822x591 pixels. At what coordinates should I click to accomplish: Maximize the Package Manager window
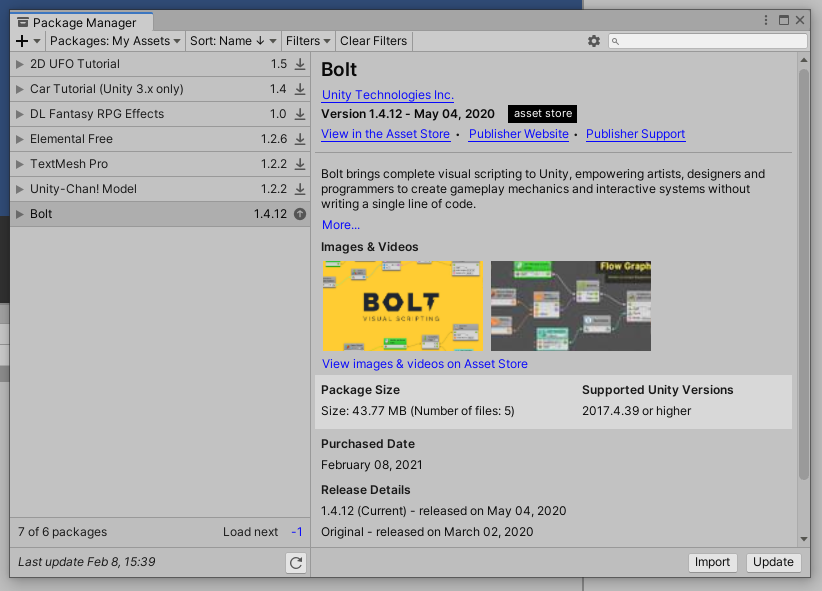point(784,20)
